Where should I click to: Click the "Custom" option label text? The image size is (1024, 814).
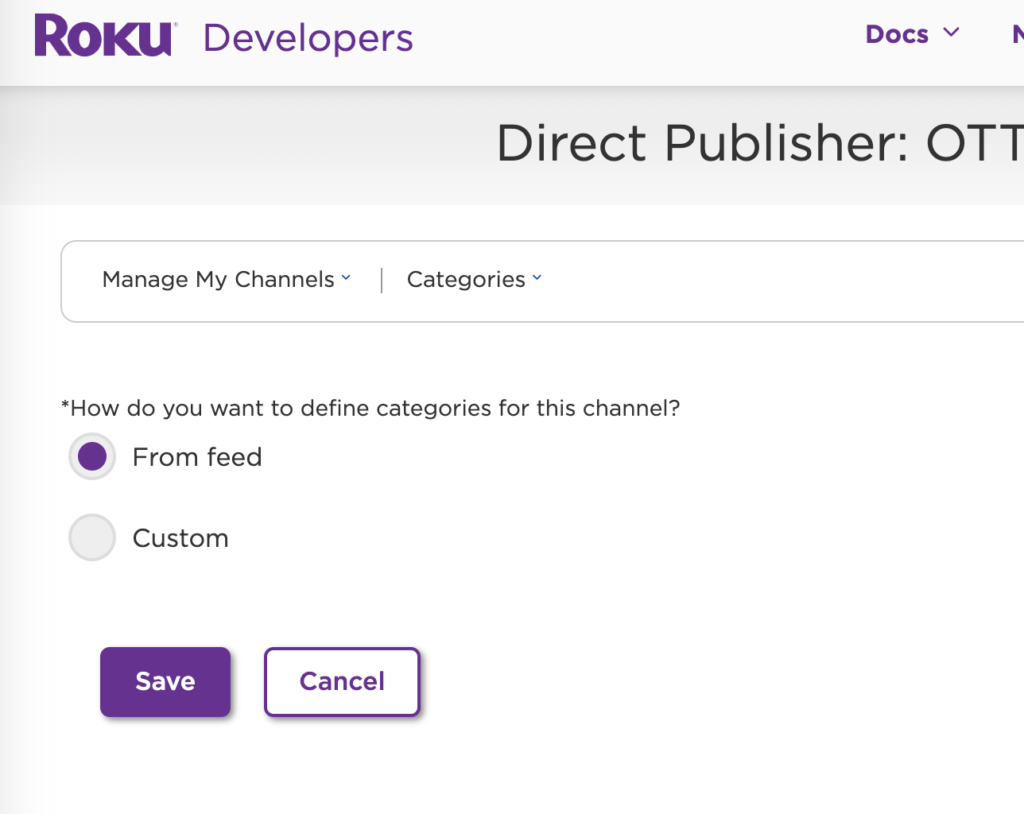click(181, 538)
